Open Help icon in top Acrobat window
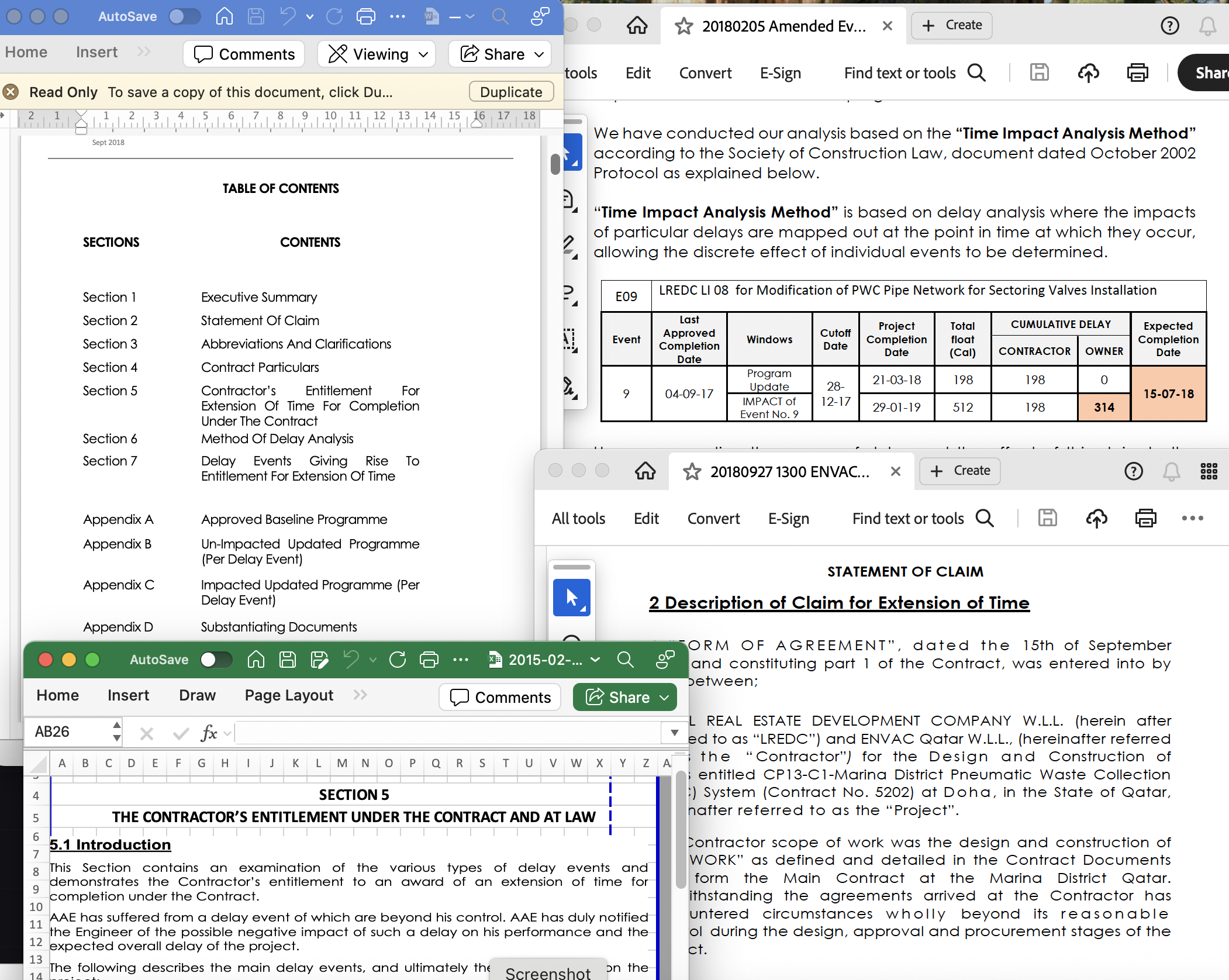Image resolution: width=1229 pixels, height=980 pixels. [x=1169, y=26]
